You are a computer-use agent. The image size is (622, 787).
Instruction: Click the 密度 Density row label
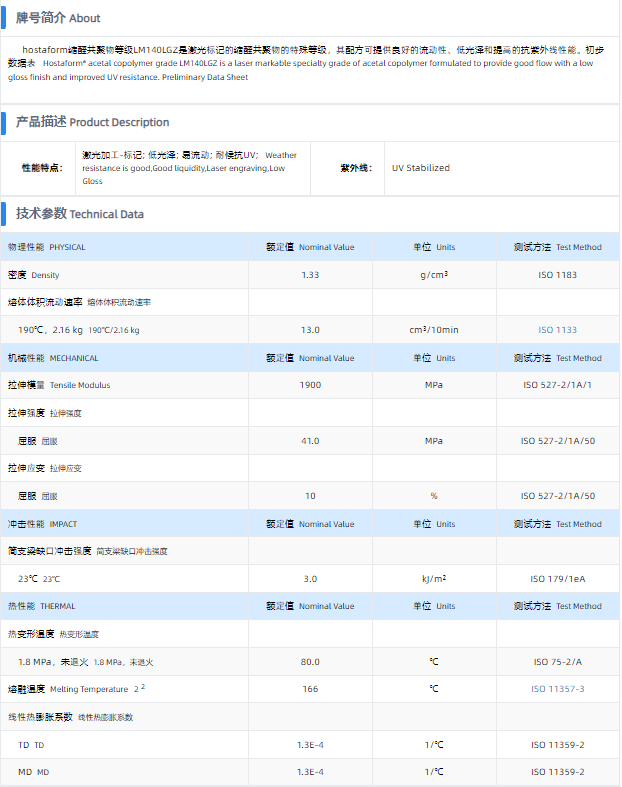[34, 275]
